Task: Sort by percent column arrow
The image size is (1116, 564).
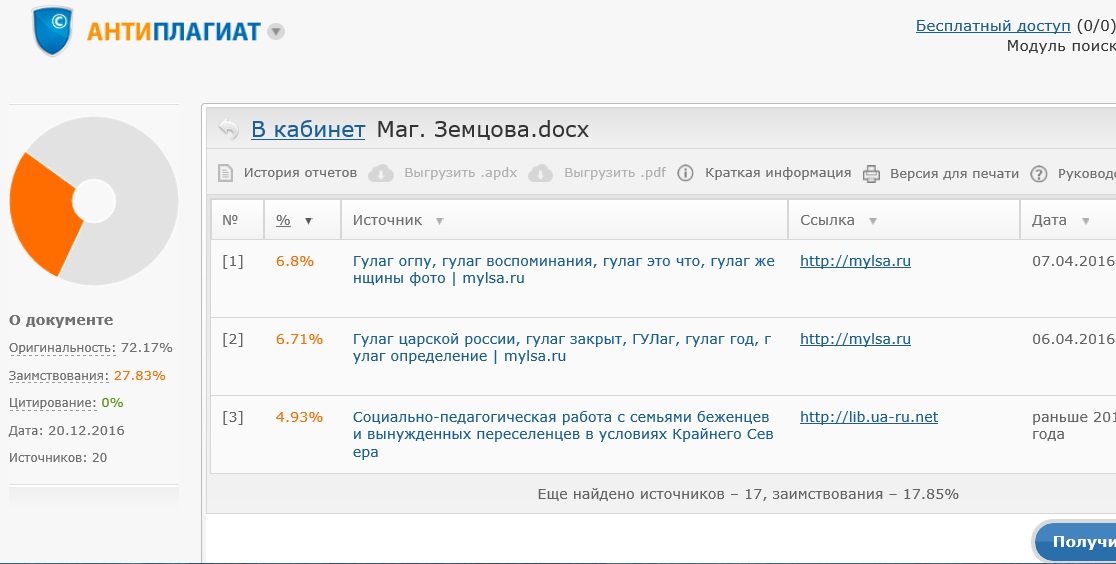Action: pyautogui.click(x=308, y=221)
